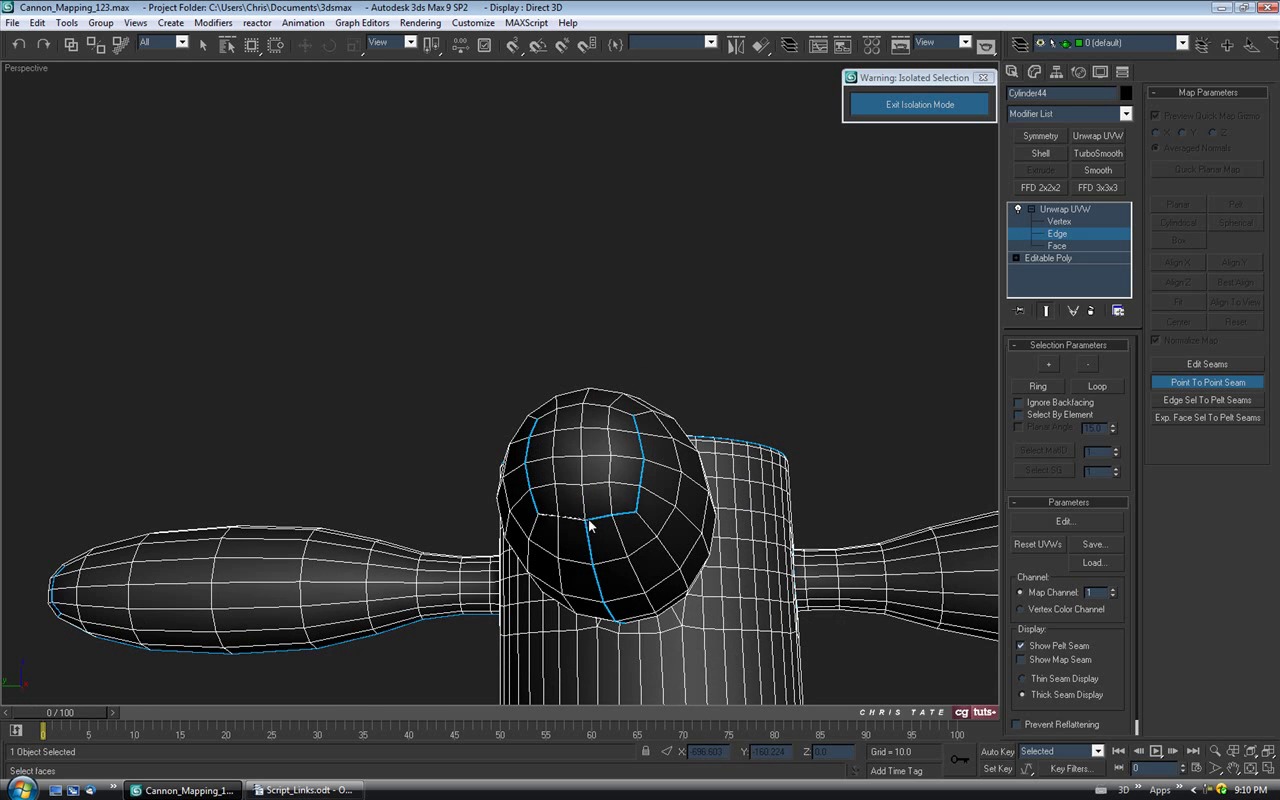The height and width of the screenshot is (800, 1280).
Task: Open Select by Name tool
Action: pyautogui.click(x=227, y=45)
